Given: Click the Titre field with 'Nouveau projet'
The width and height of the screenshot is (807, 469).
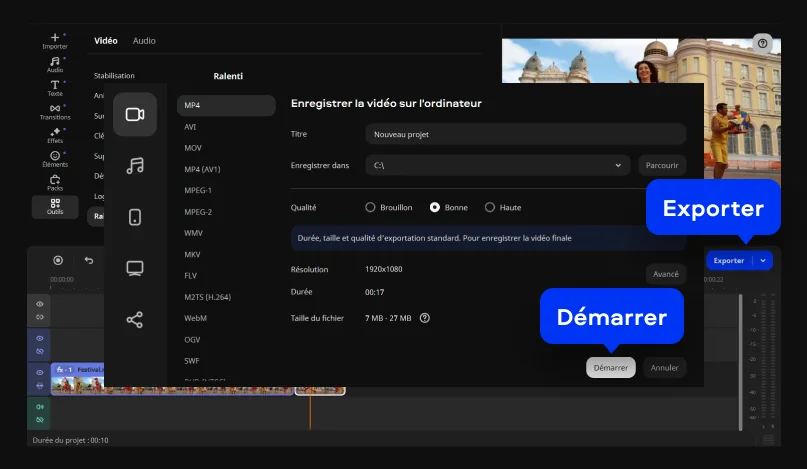Looking at the screenshot, I should point(525,134).
